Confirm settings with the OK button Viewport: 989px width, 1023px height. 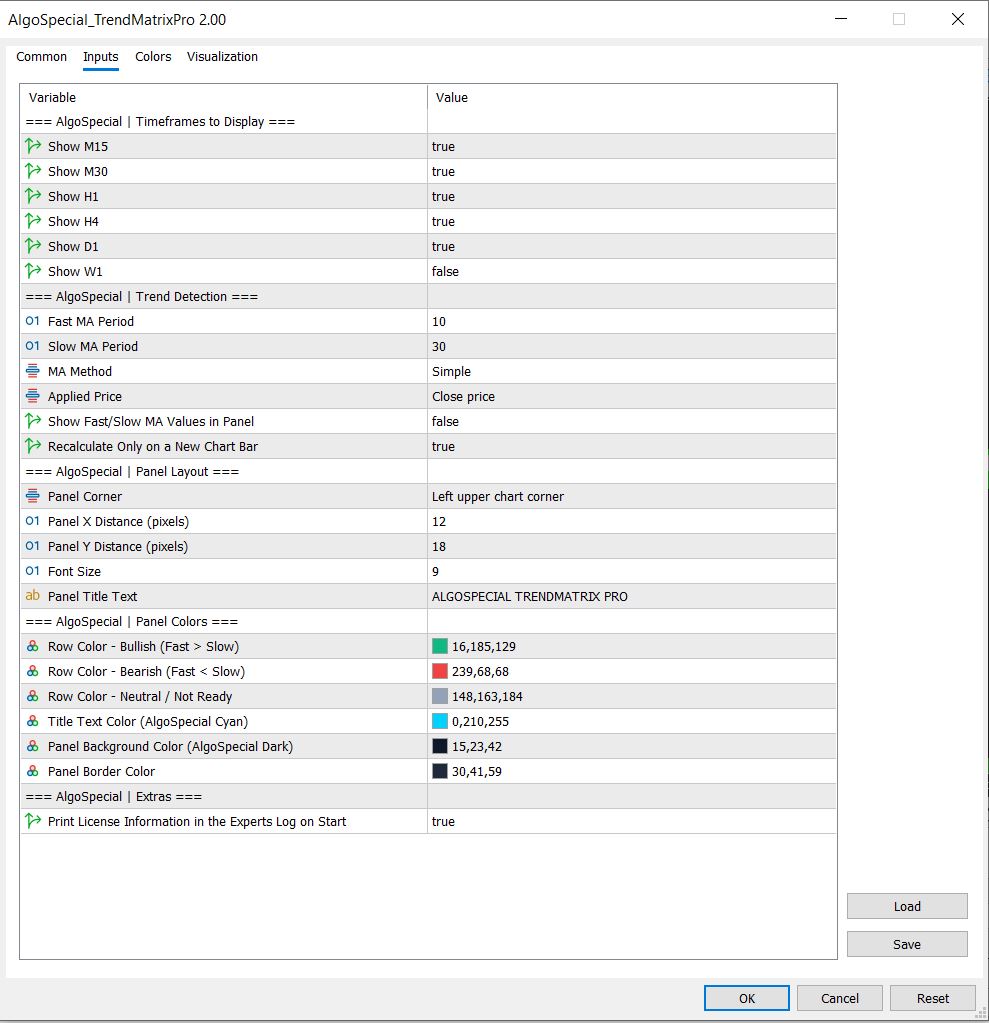pos(746,998)
